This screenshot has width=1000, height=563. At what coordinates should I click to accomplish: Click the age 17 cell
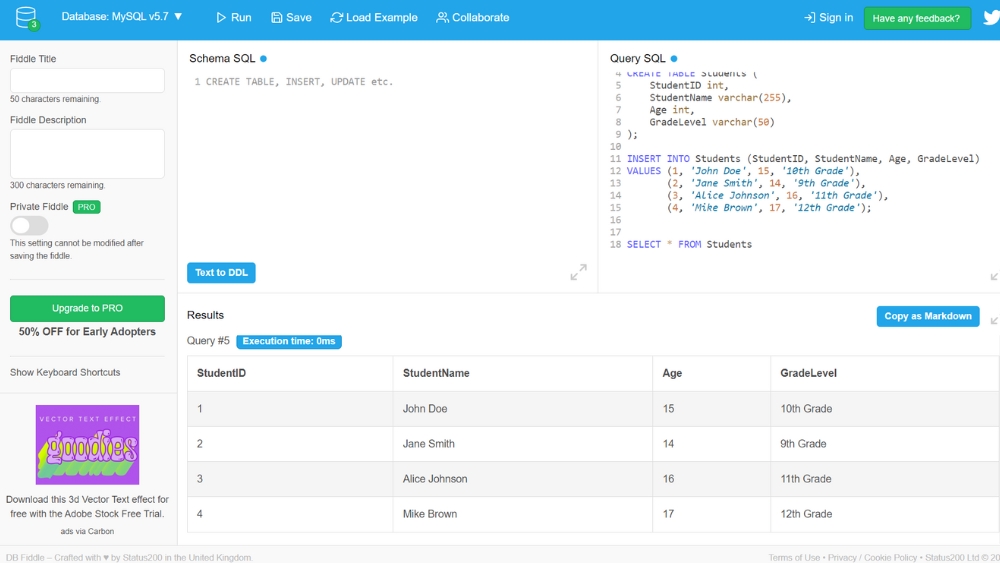(711, 514)
